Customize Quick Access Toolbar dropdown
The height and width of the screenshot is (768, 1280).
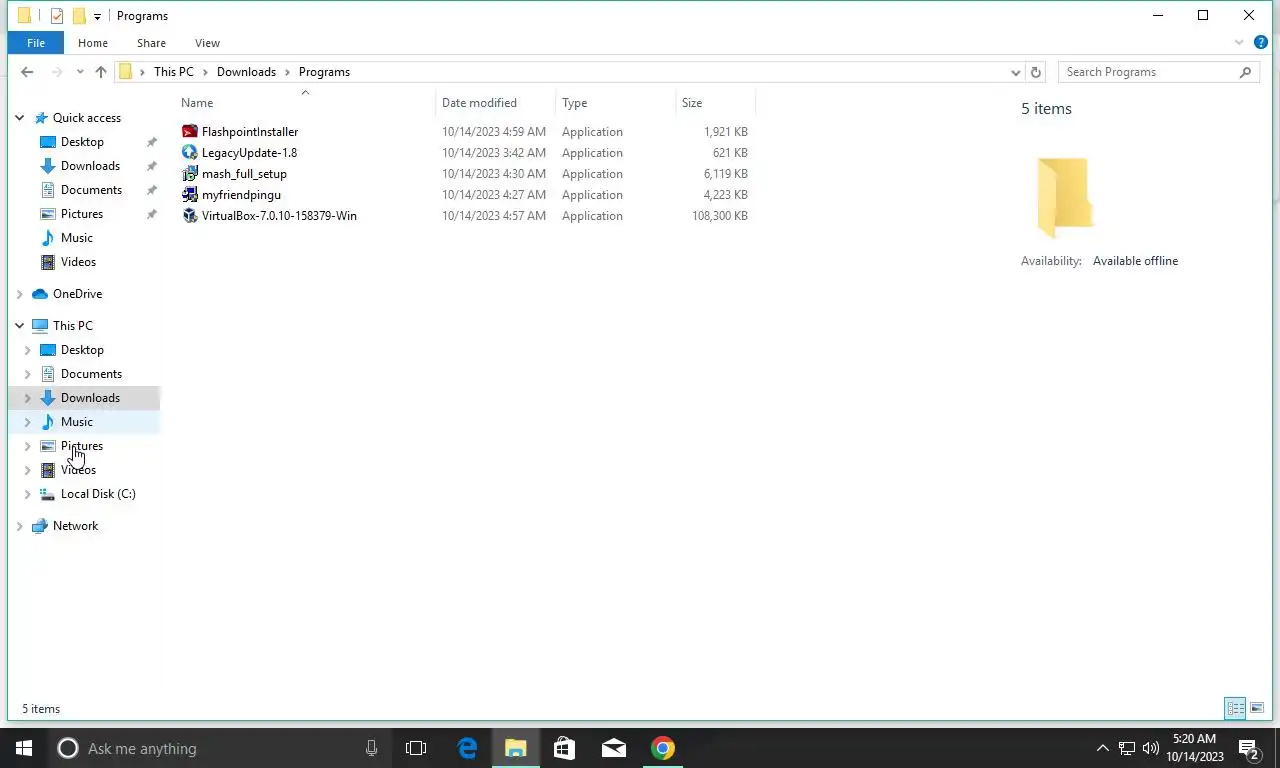tap(97, 16)
